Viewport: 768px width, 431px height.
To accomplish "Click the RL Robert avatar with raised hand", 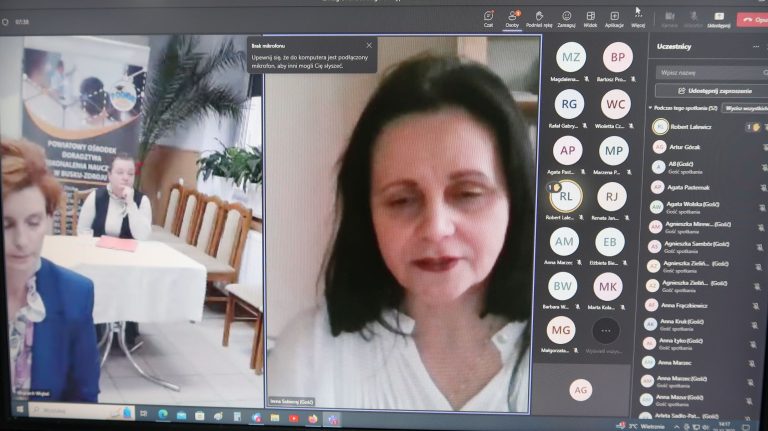I will [565, 196].
